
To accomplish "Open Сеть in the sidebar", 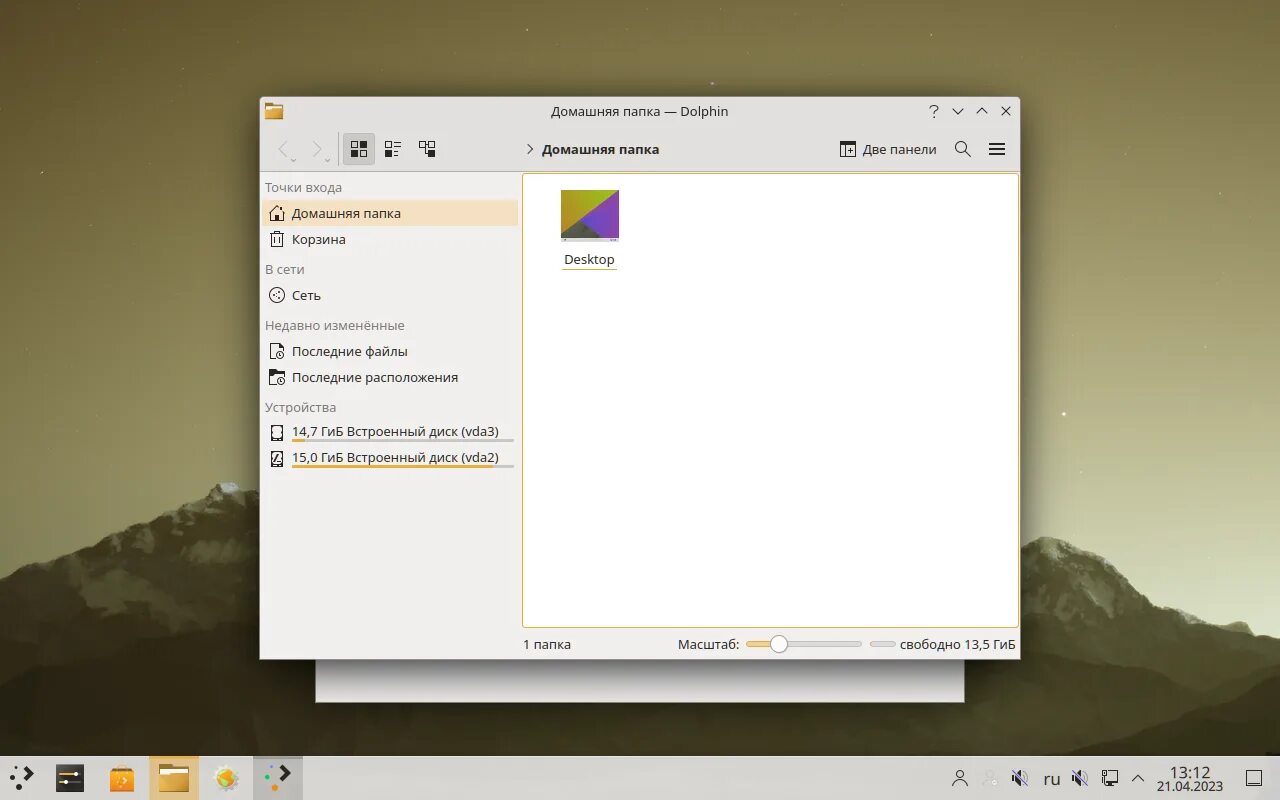I will tap(390, 295).
